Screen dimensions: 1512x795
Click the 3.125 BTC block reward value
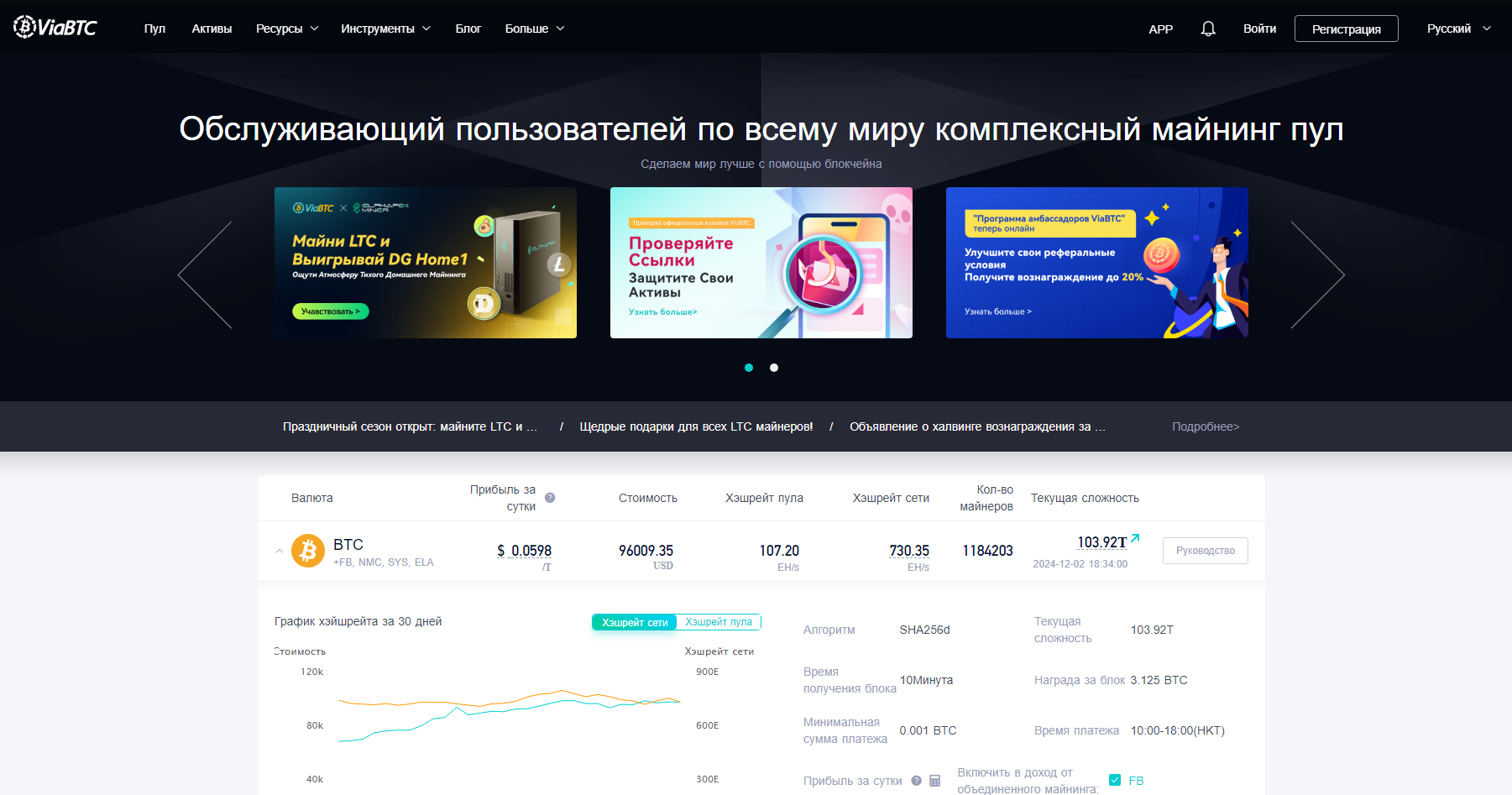pos(1159,680)
